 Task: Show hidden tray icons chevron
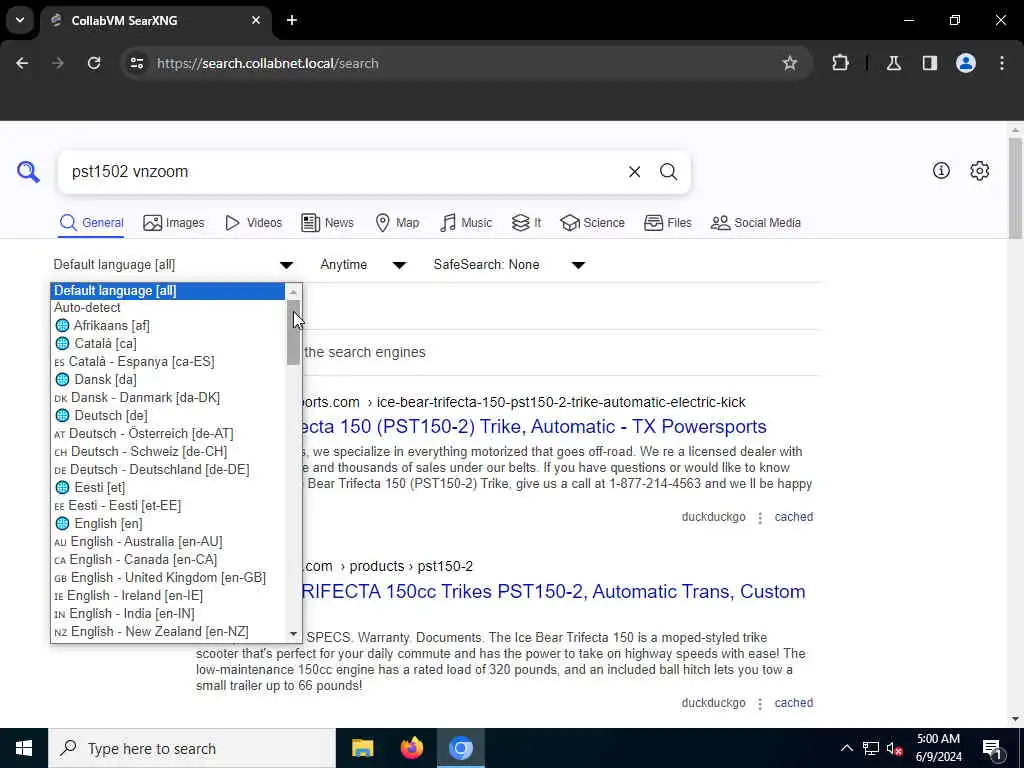click(x=846, y=748)
